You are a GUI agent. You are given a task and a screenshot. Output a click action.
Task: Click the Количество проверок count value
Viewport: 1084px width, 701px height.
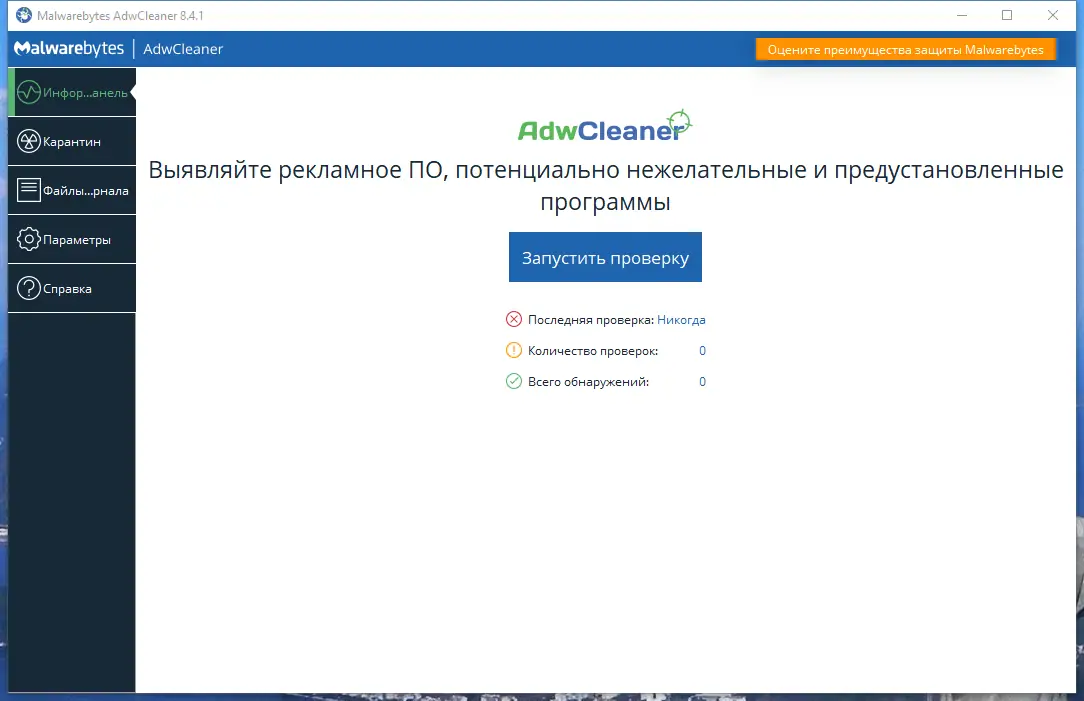pos(702,350)
